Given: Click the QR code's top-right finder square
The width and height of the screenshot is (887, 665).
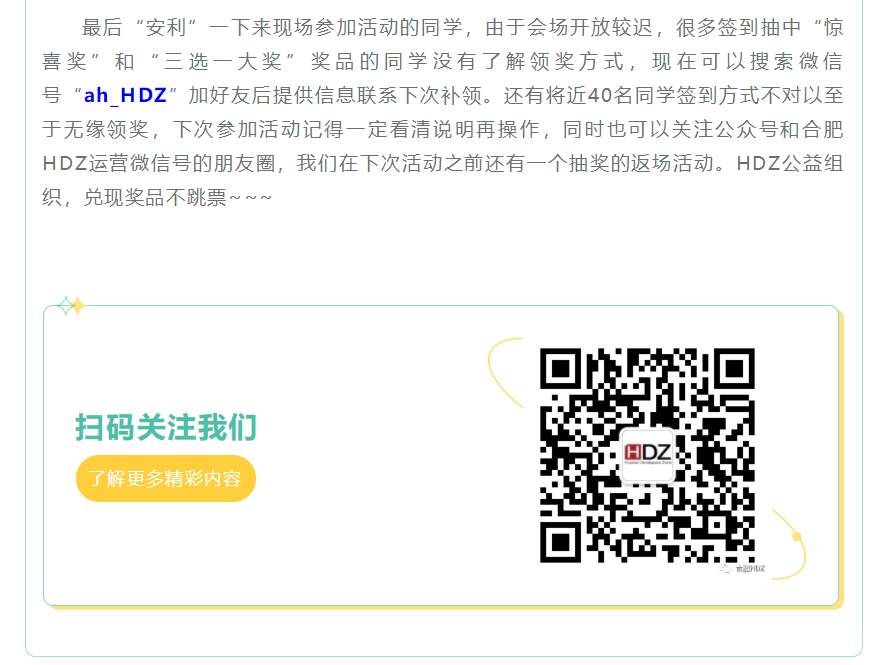Looking at the screenshot, I should point(734,368).
